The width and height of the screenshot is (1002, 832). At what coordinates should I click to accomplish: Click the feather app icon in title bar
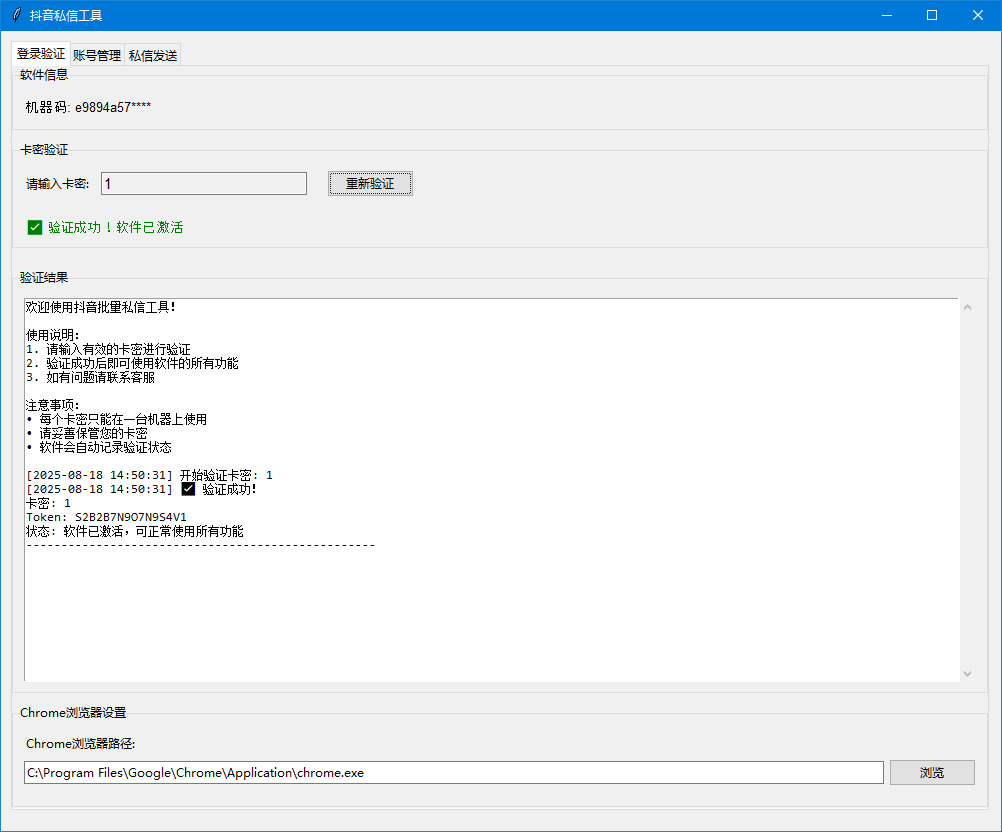17,15
